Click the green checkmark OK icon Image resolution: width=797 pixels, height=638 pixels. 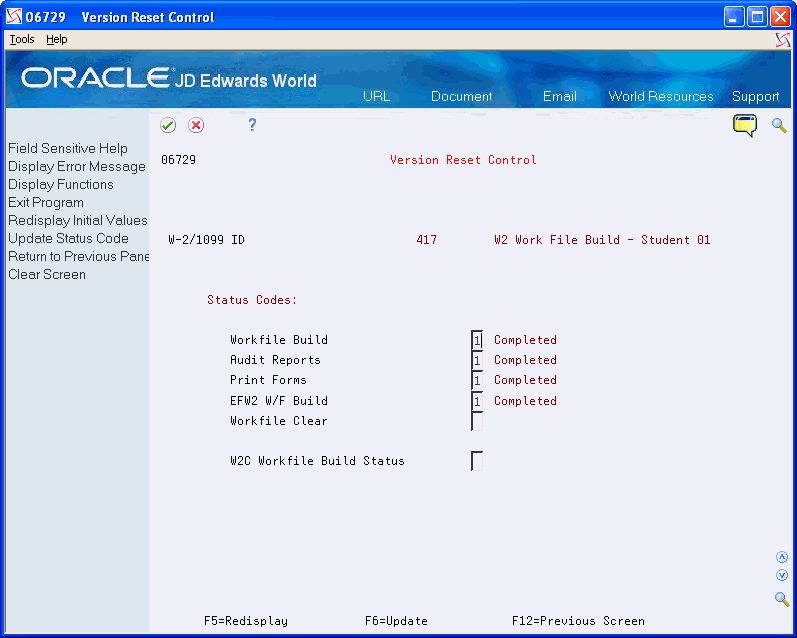(168, 125)
